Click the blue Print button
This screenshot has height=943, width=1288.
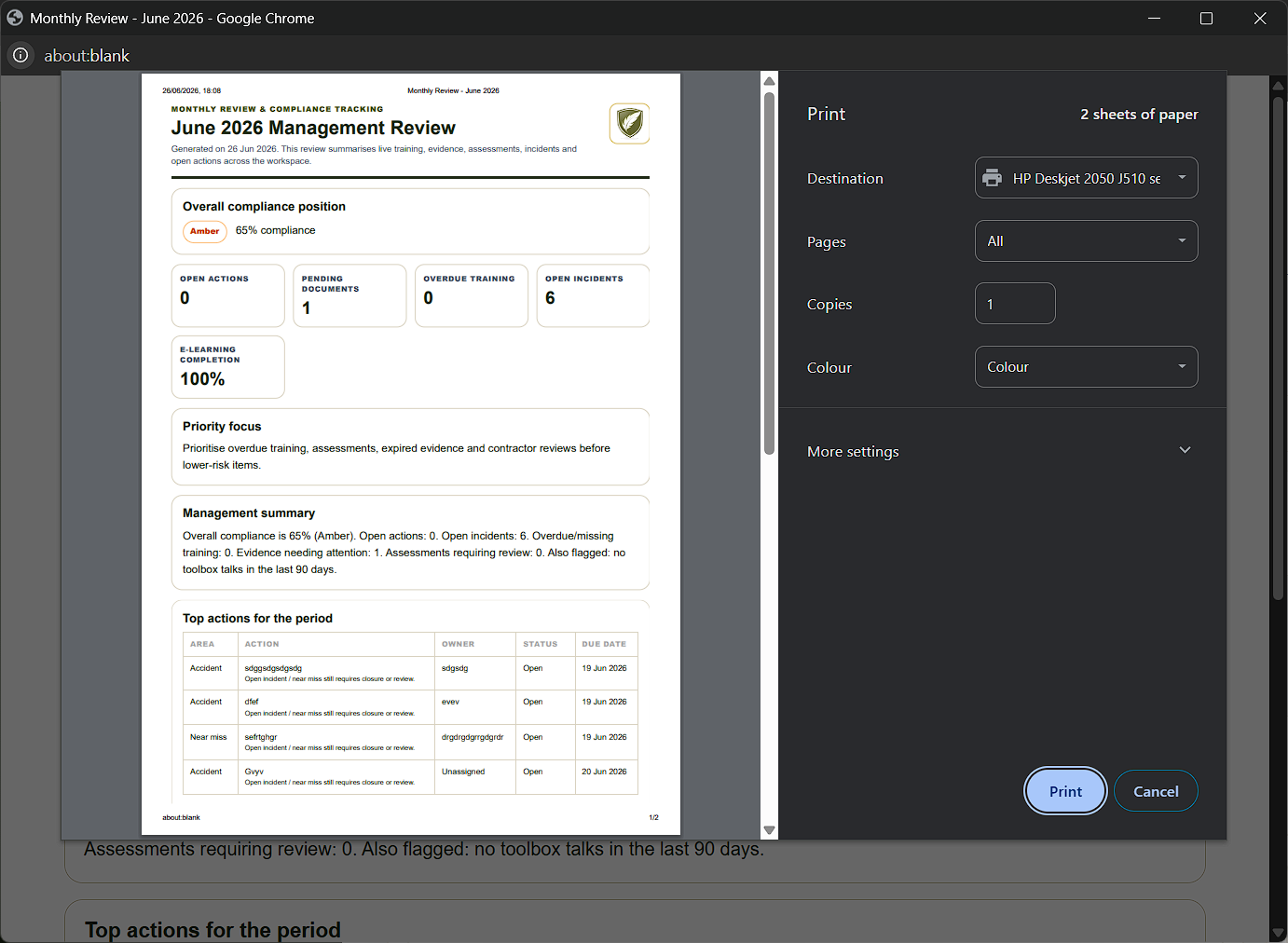click(1065, 791)
